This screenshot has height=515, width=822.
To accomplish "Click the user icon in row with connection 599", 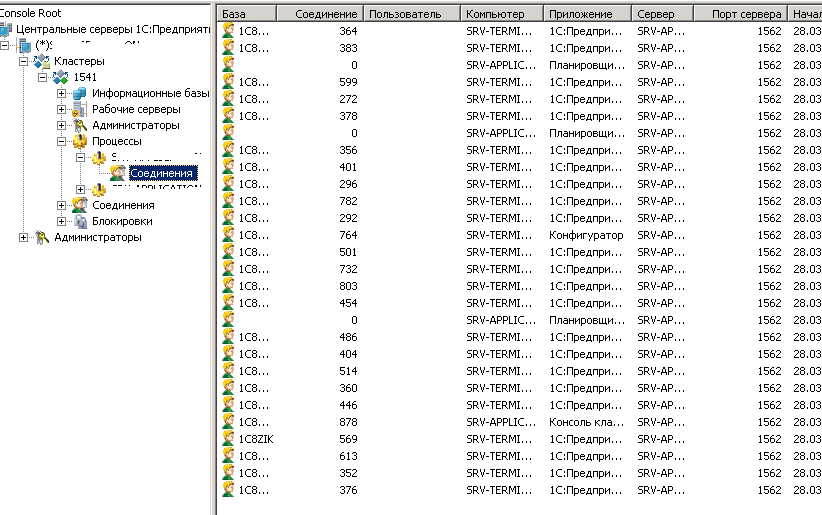I will [x=228, y=82].
